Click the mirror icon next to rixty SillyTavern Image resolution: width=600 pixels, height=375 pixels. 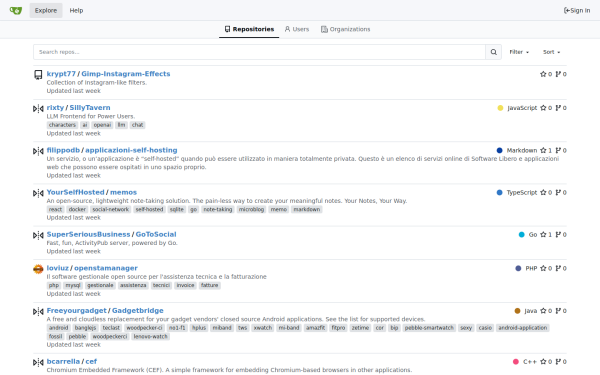(x=38, y=109)
